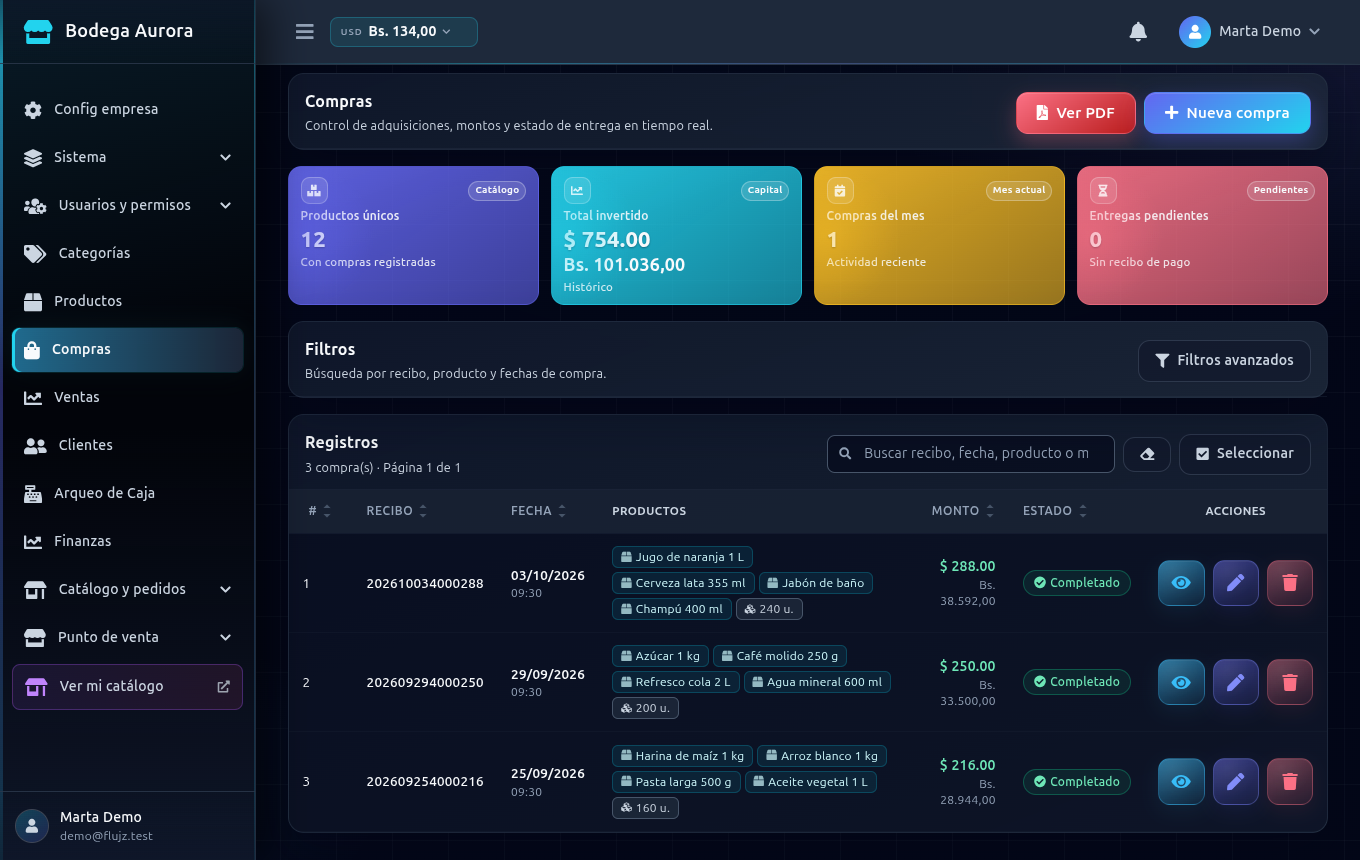
Task: Edit purchase 202609254000216 with pencil icon
Action: coord(1236,782)
